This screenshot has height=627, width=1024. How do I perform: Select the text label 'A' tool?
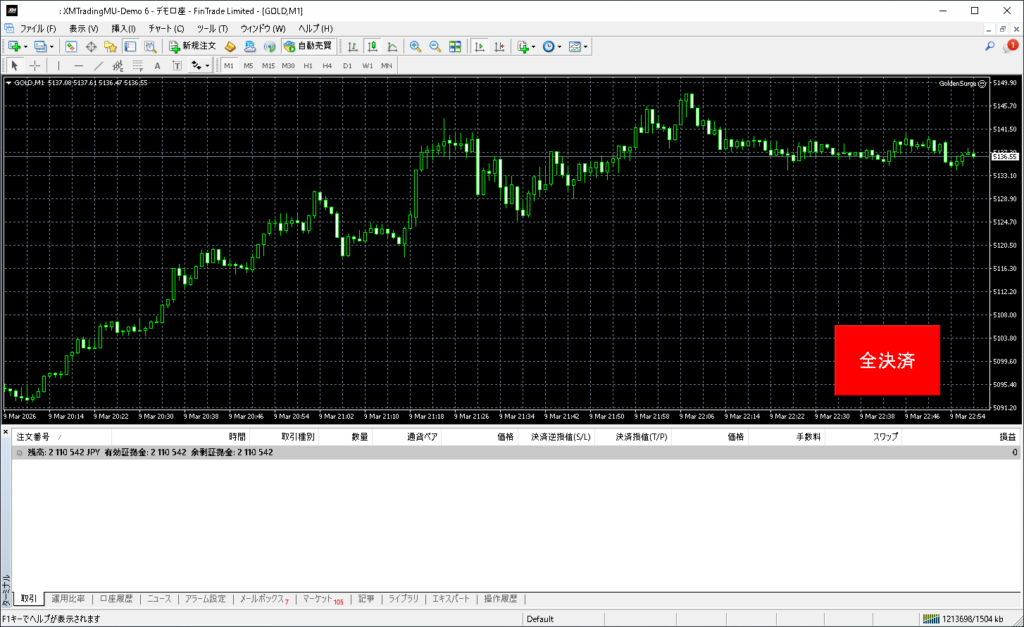point(157,65)
